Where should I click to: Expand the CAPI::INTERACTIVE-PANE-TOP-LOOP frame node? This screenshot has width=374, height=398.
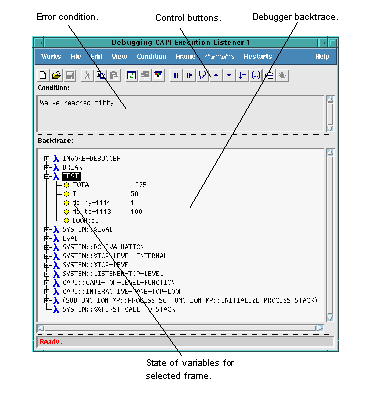pos(46,292)
